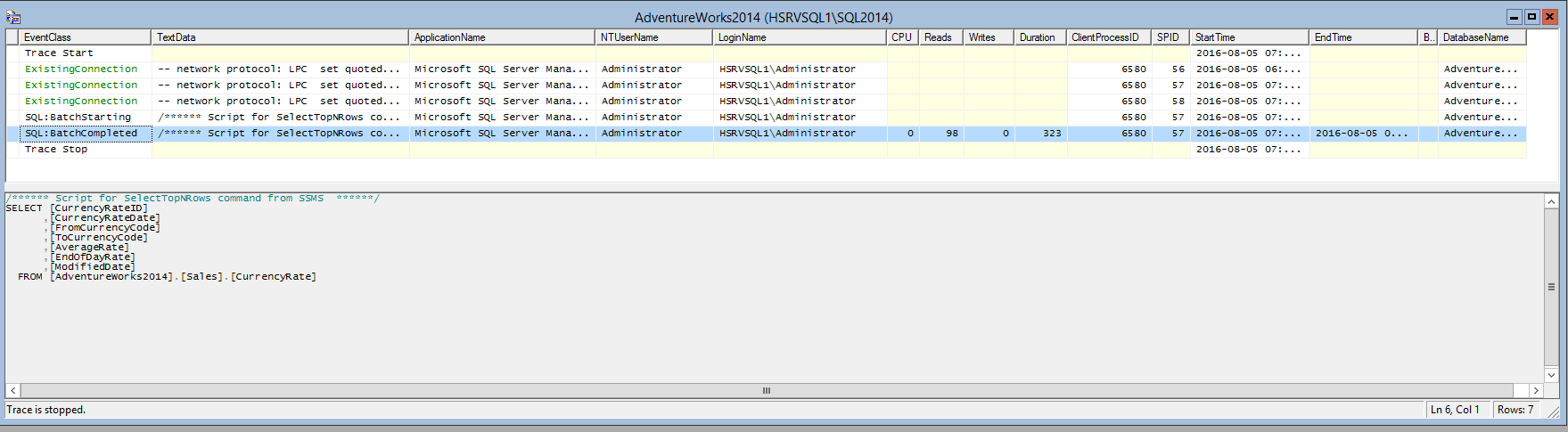Click the Profiler trace window icon
The image size is (1568, 432).
[12, 17]
